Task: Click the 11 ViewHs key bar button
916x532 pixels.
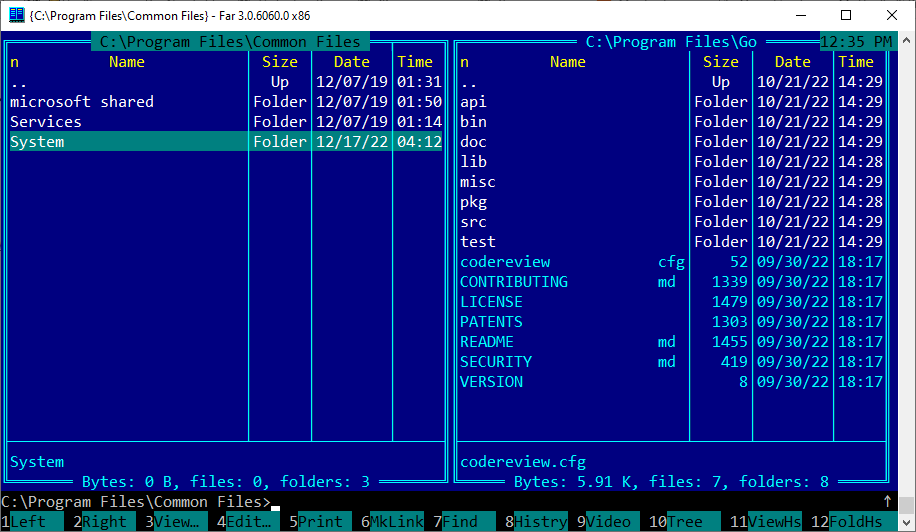Action: pyautogui.click(x=765, y=521)
